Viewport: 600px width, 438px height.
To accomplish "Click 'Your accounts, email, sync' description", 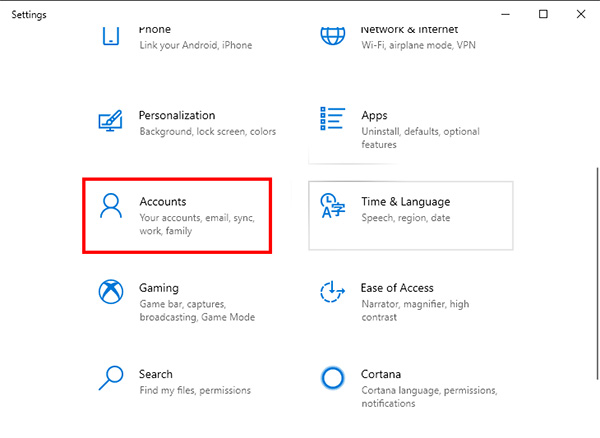I will [x=197, y=224].
